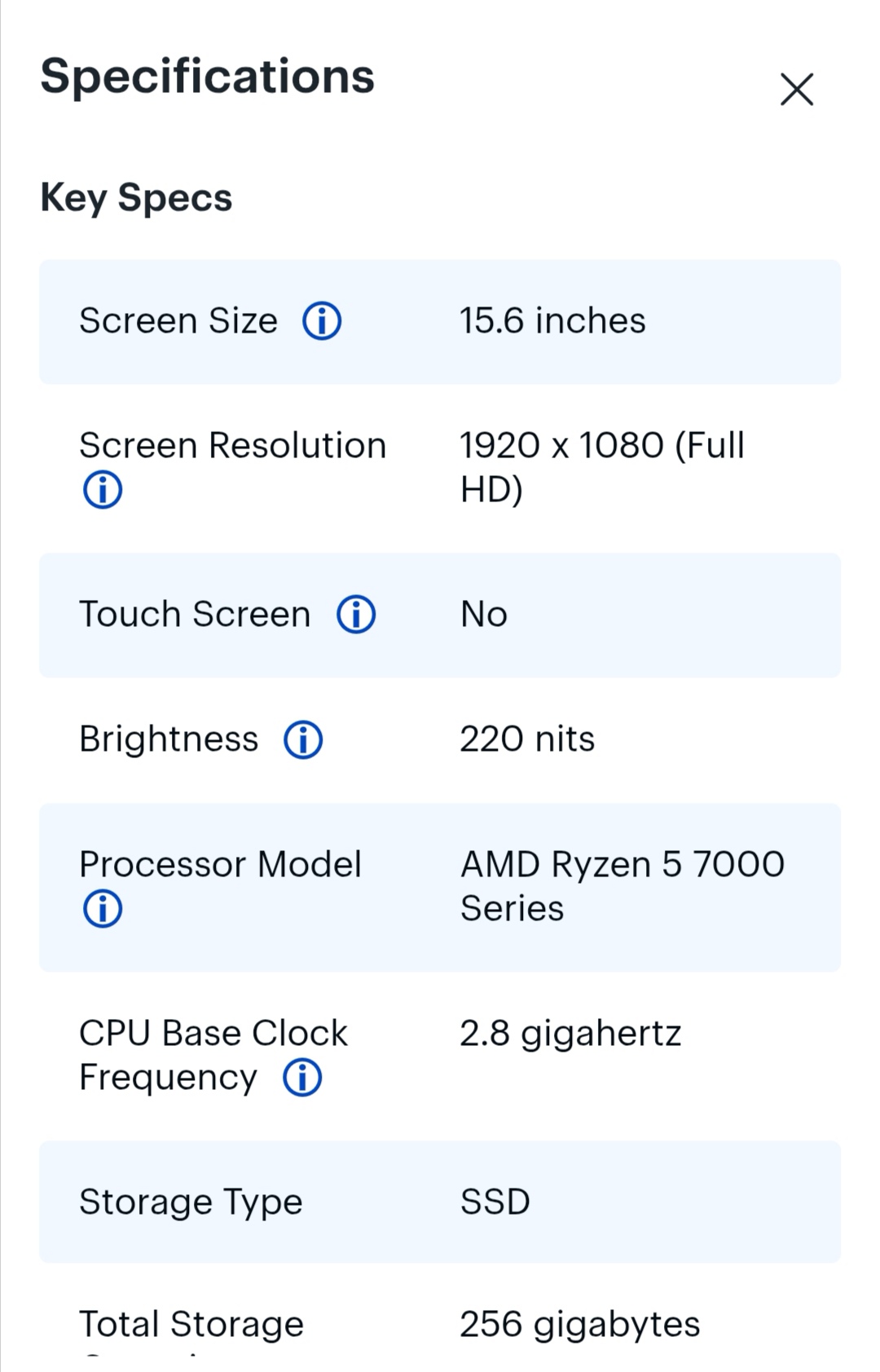Select the Storage Type row label

(x=191, y=1202)
